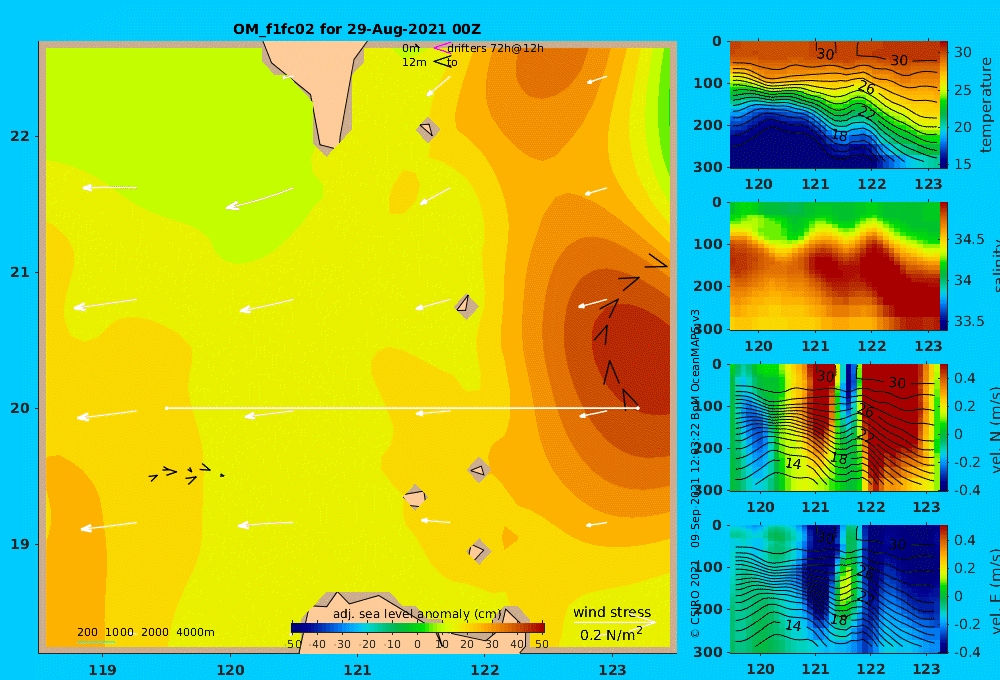
Task: Click the long wind arrow near 120.2°E, 21.5°N
Action: click(260, 198)
